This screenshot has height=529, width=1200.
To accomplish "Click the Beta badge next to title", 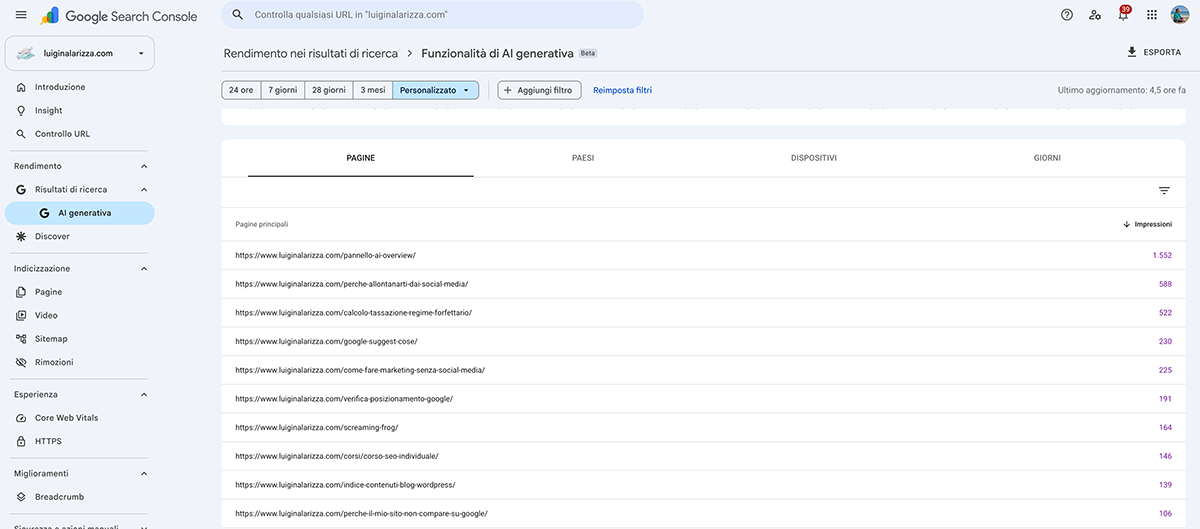I will pos(588,53).
